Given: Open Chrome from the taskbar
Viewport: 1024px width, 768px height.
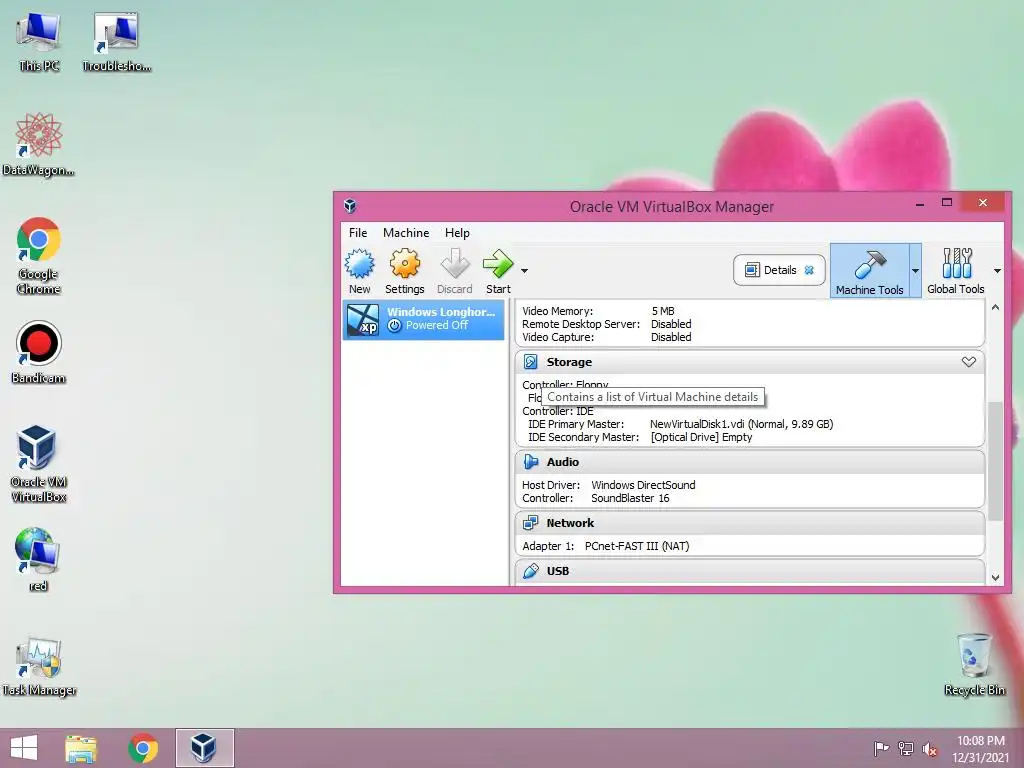Looking at the screenshot, I should tap(143, 748).
